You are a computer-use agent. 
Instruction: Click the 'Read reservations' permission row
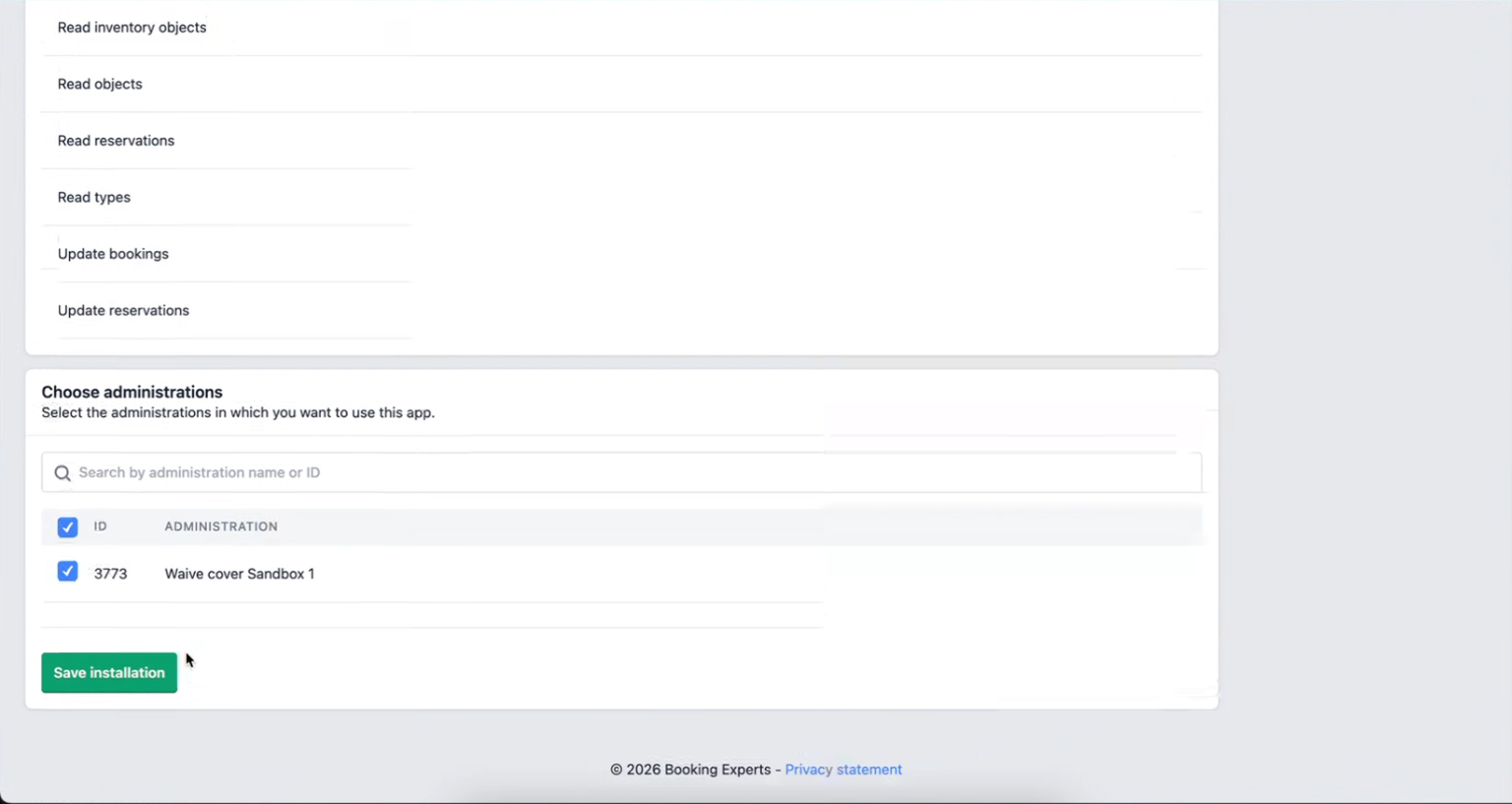pos(621,141)
